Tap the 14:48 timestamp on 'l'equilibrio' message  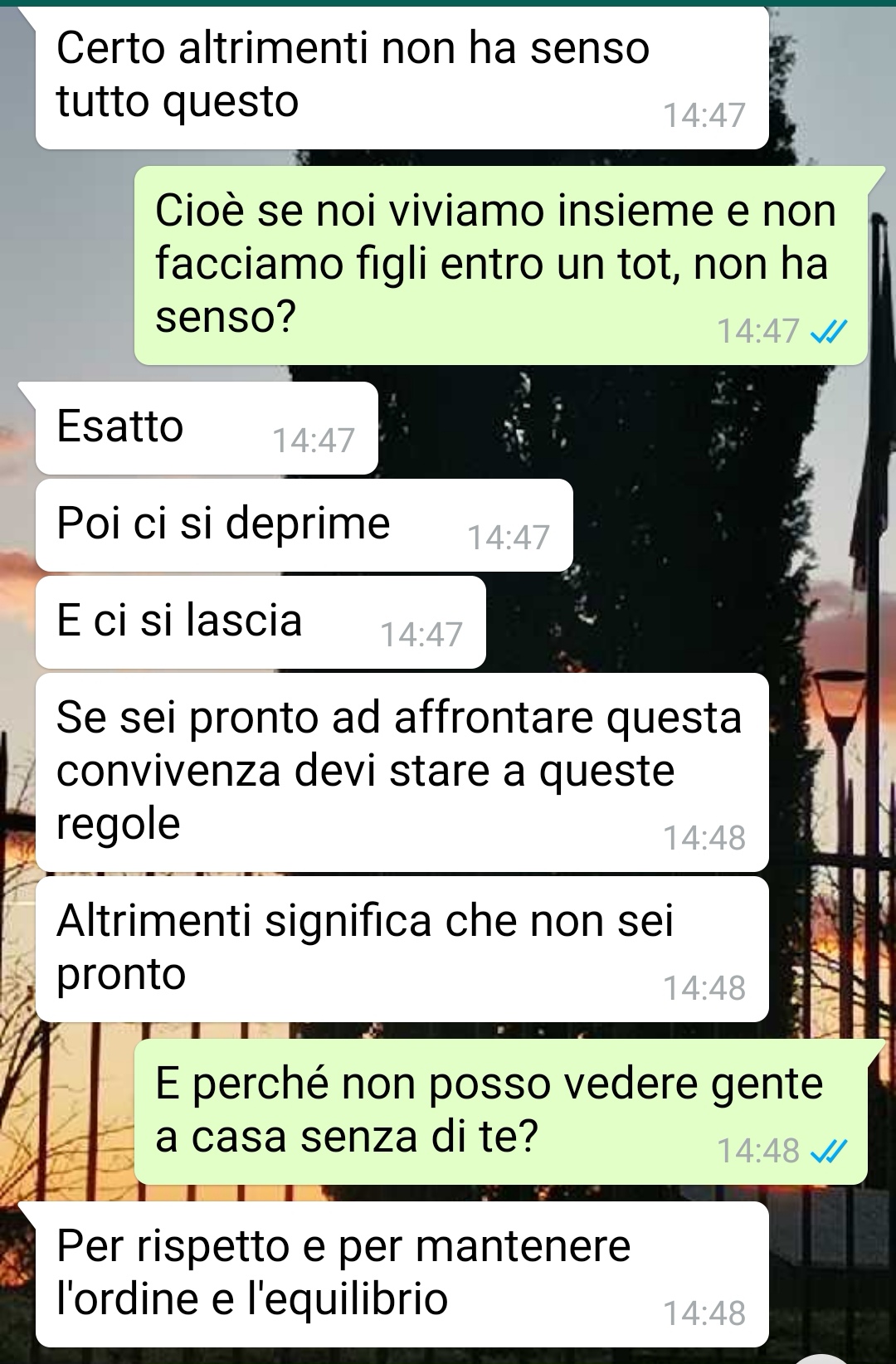704,1313
